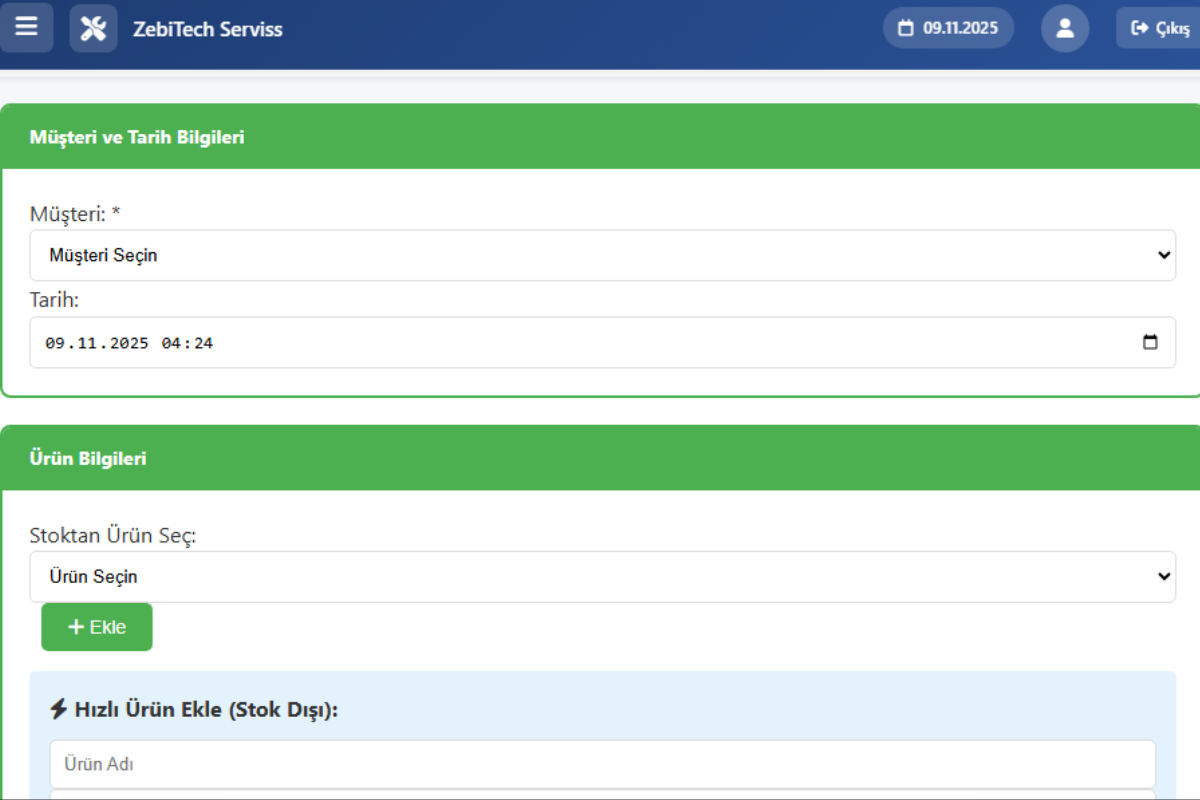This screenshot has width=1200, height=800.
Task: Click the wrench and screwdriver logo icon
Action: [93, 29]
